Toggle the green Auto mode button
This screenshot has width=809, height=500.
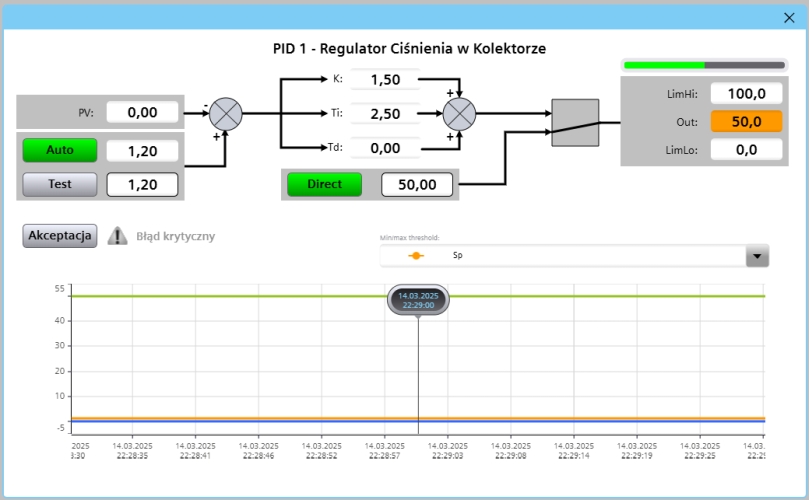pos(60,150)
